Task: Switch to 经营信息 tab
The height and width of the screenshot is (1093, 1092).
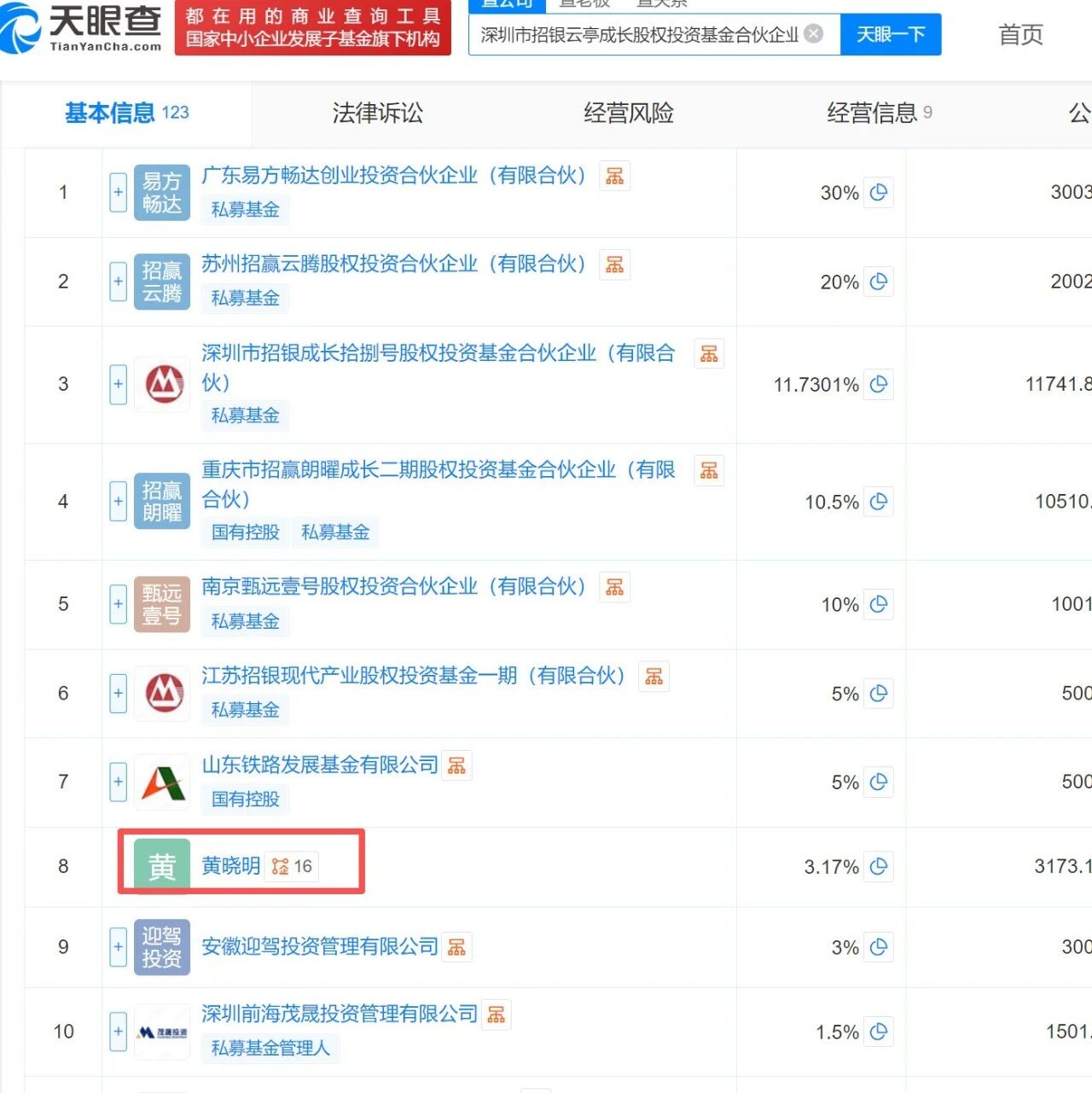Action: click(x=880, y=113)
